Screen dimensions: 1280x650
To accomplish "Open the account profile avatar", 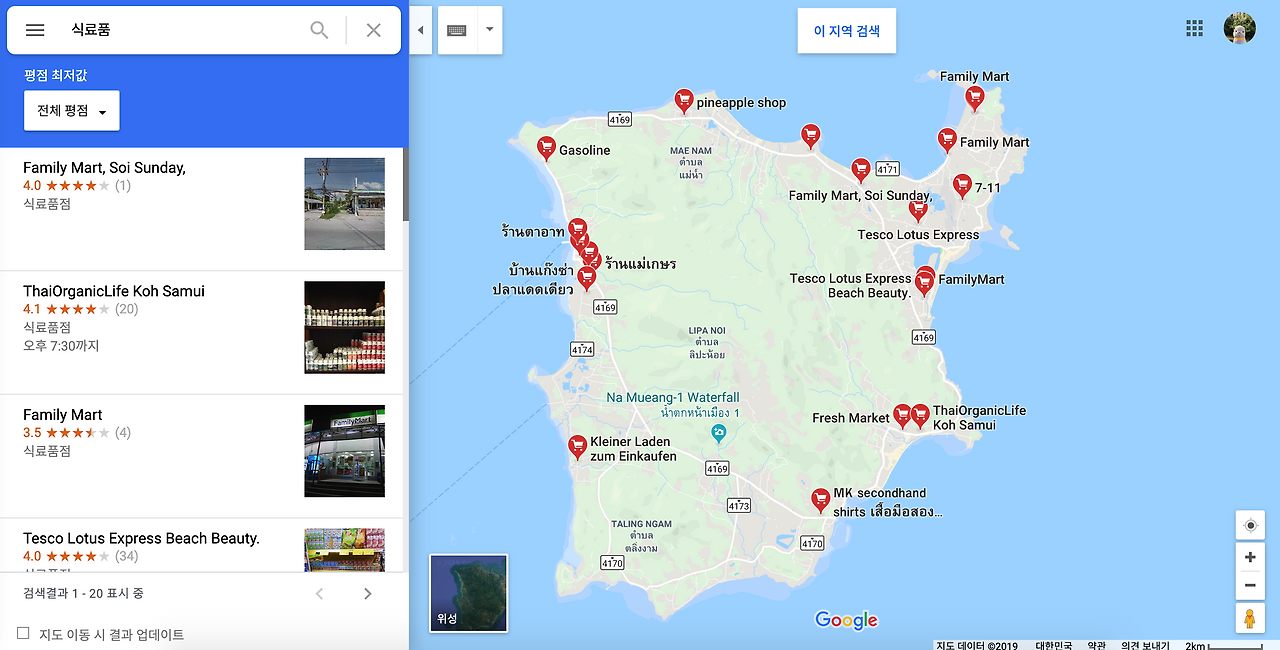I will (1239, 28).
